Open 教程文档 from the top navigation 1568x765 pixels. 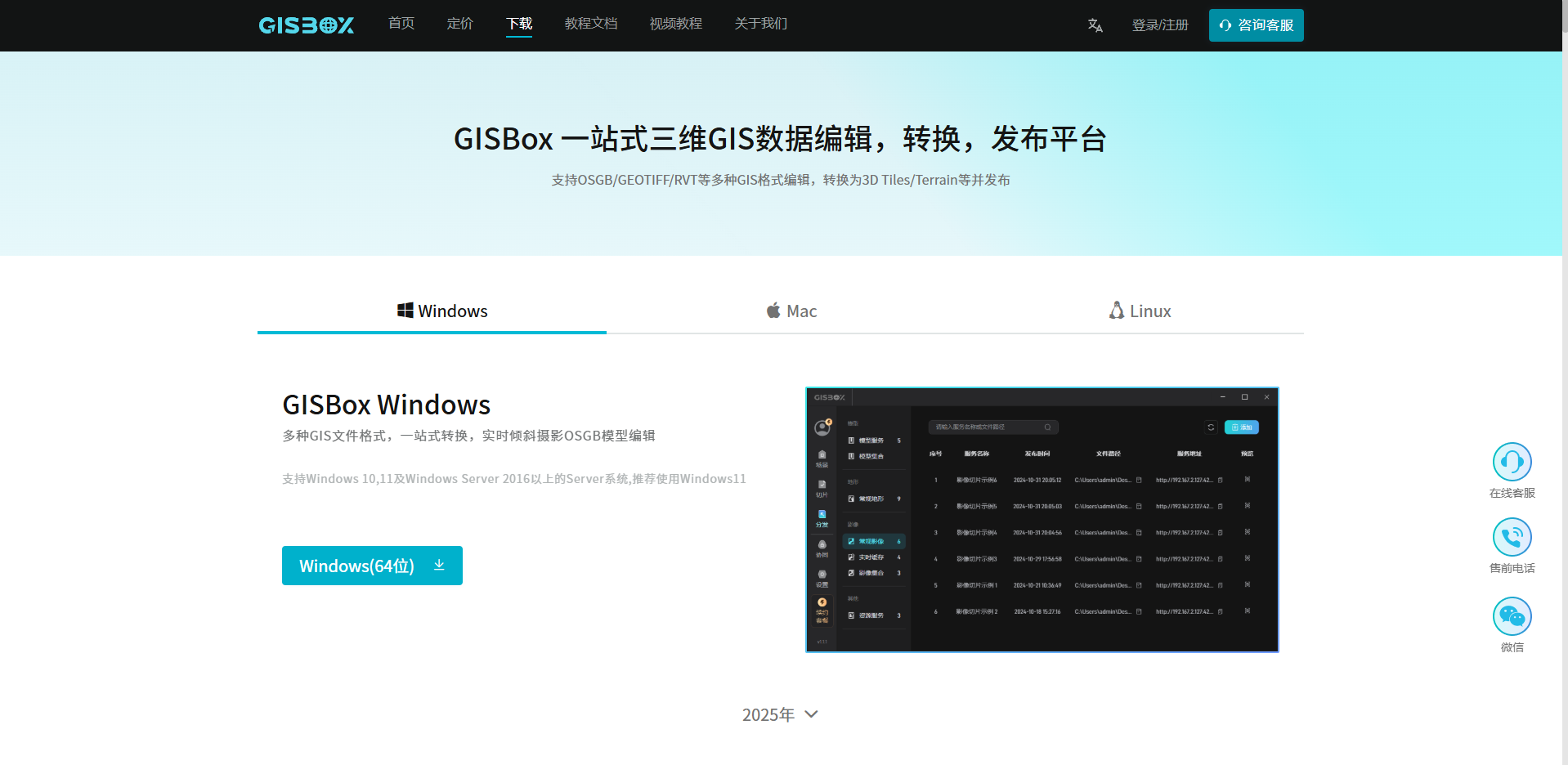591,24
